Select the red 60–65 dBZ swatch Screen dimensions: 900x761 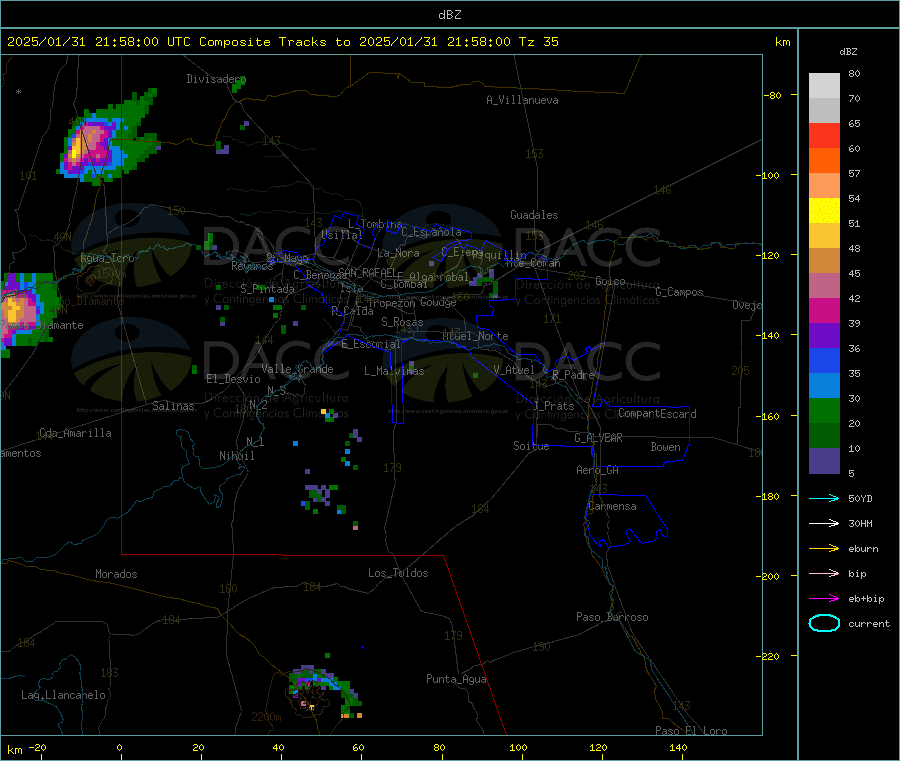[824, 136]
